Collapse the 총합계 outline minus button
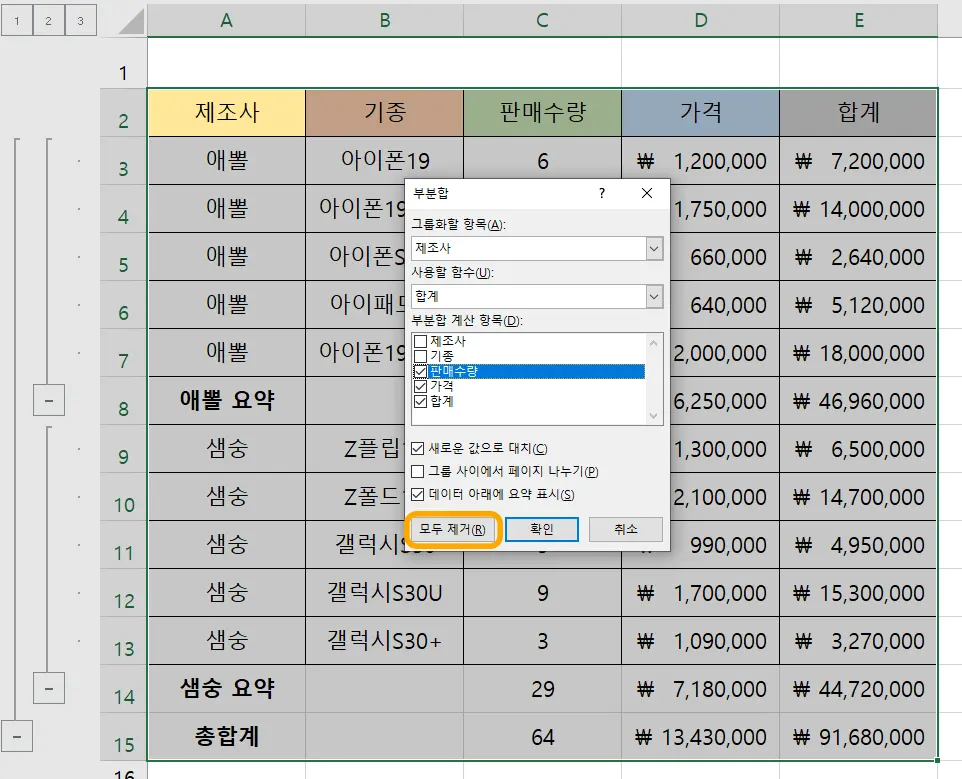This screenshot has height=779, width=962. tap(17, 736)
